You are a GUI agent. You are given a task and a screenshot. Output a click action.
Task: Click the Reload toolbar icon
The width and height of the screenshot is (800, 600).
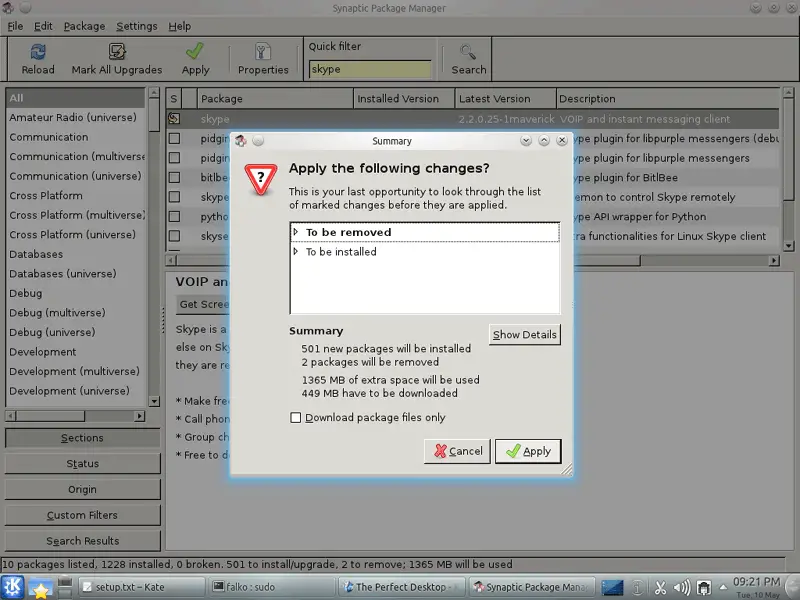point(38,52)
